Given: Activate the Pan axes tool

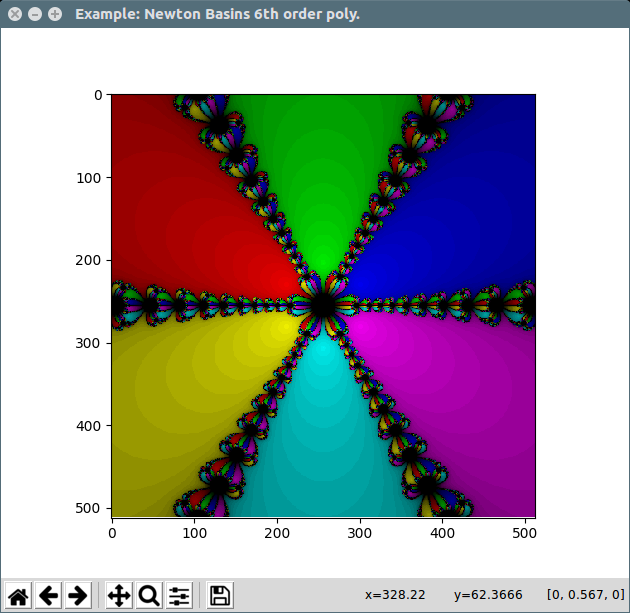Looking at the screenshot, I should [x=118, y=596].
